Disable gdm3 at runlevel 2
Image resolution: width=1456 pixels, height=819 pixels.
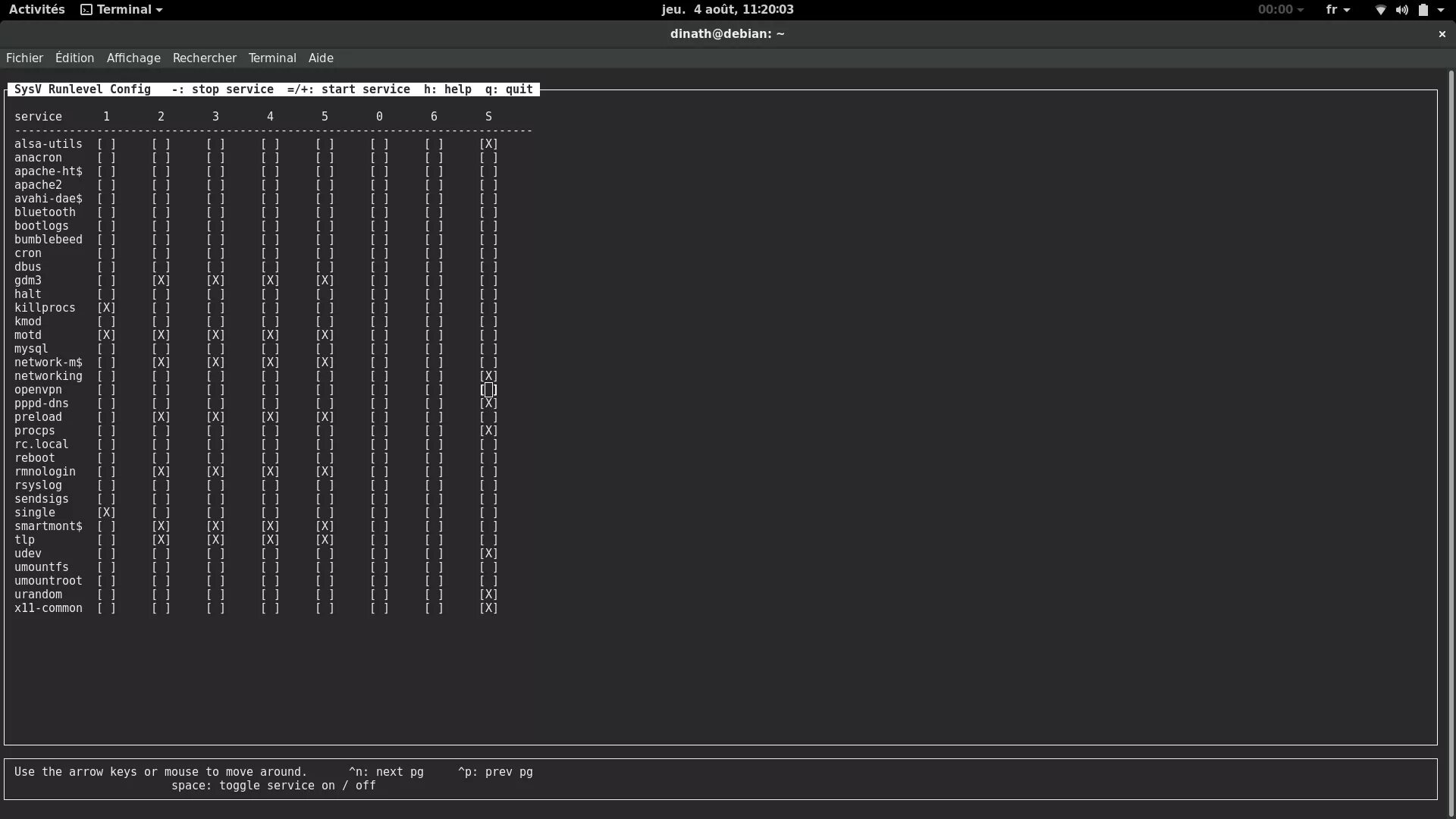tap(160, 281)
